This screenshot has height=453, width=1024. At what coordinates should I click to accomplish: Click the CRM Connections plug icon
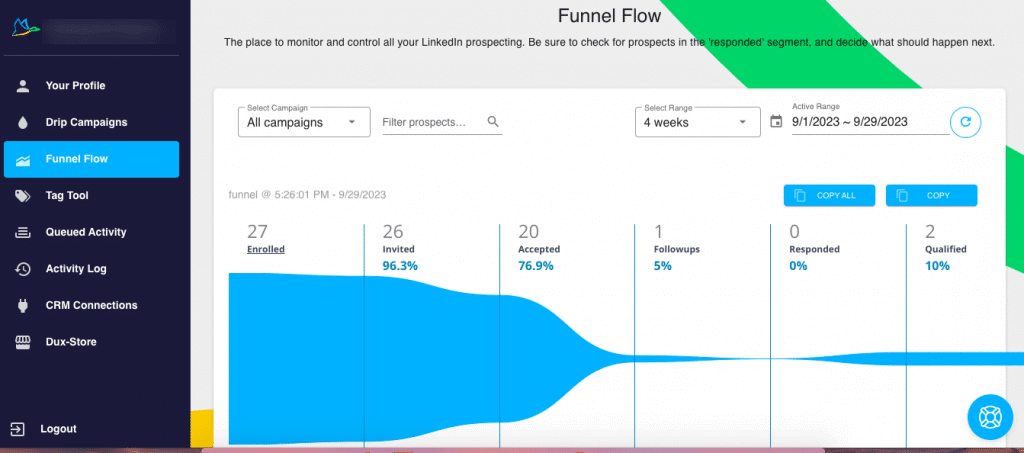pos(22,306)
